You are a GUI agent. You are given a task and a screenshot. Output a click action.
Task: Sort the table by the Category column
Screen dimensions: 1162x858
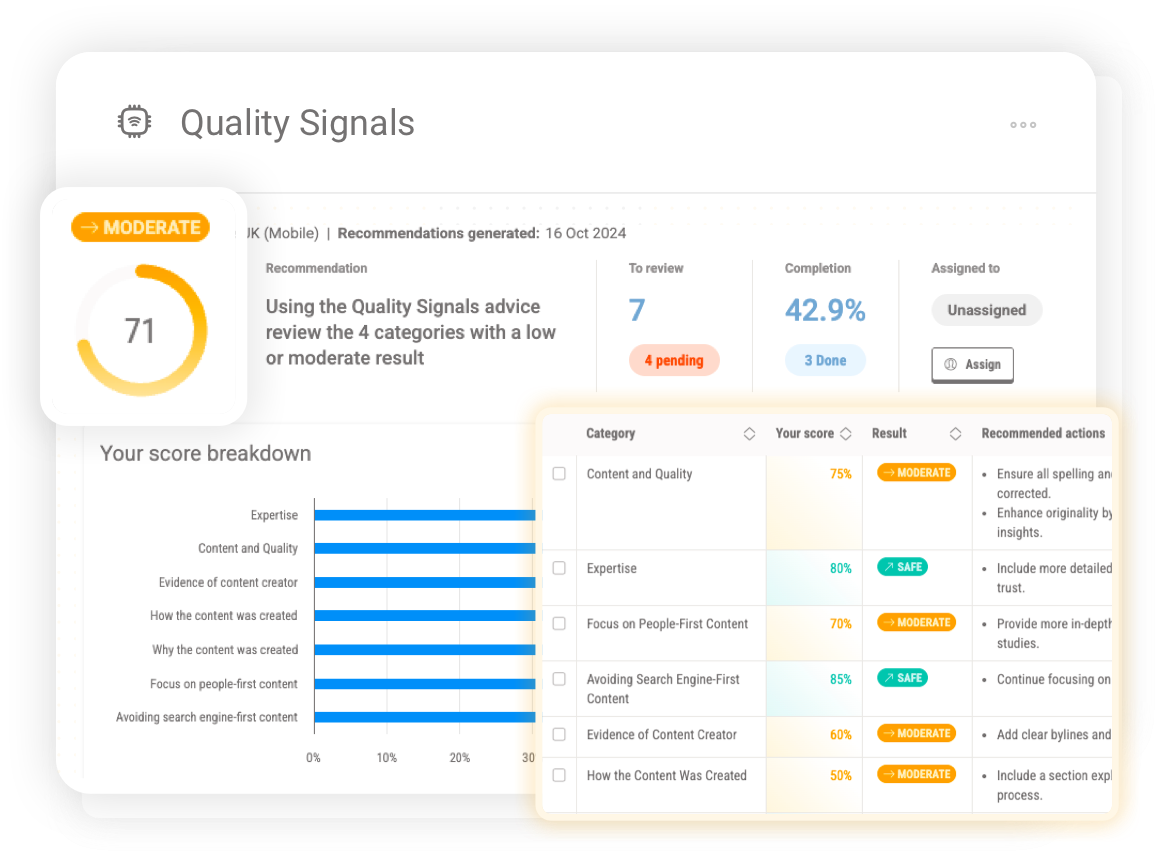coord(749,433)
